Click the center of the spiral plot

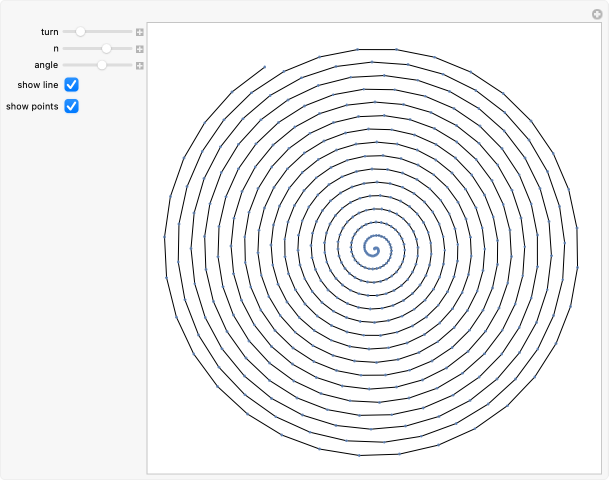374,246
